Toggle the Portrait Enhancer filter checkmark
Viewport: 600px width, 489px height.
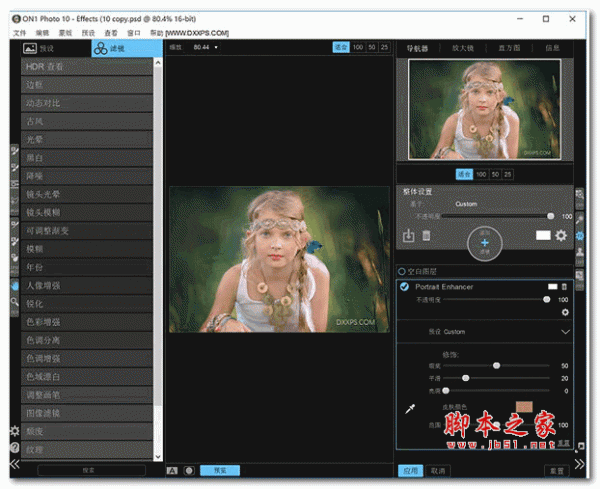click(404, 287)
